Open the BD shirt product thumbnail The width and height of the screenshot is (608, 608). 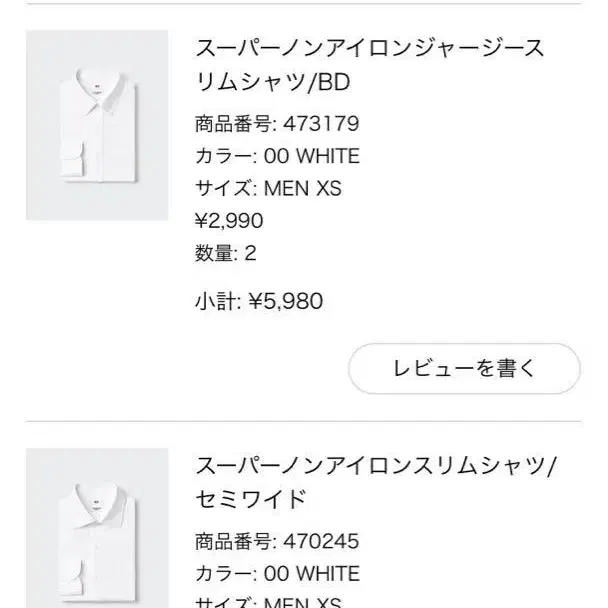coord(97,125)
